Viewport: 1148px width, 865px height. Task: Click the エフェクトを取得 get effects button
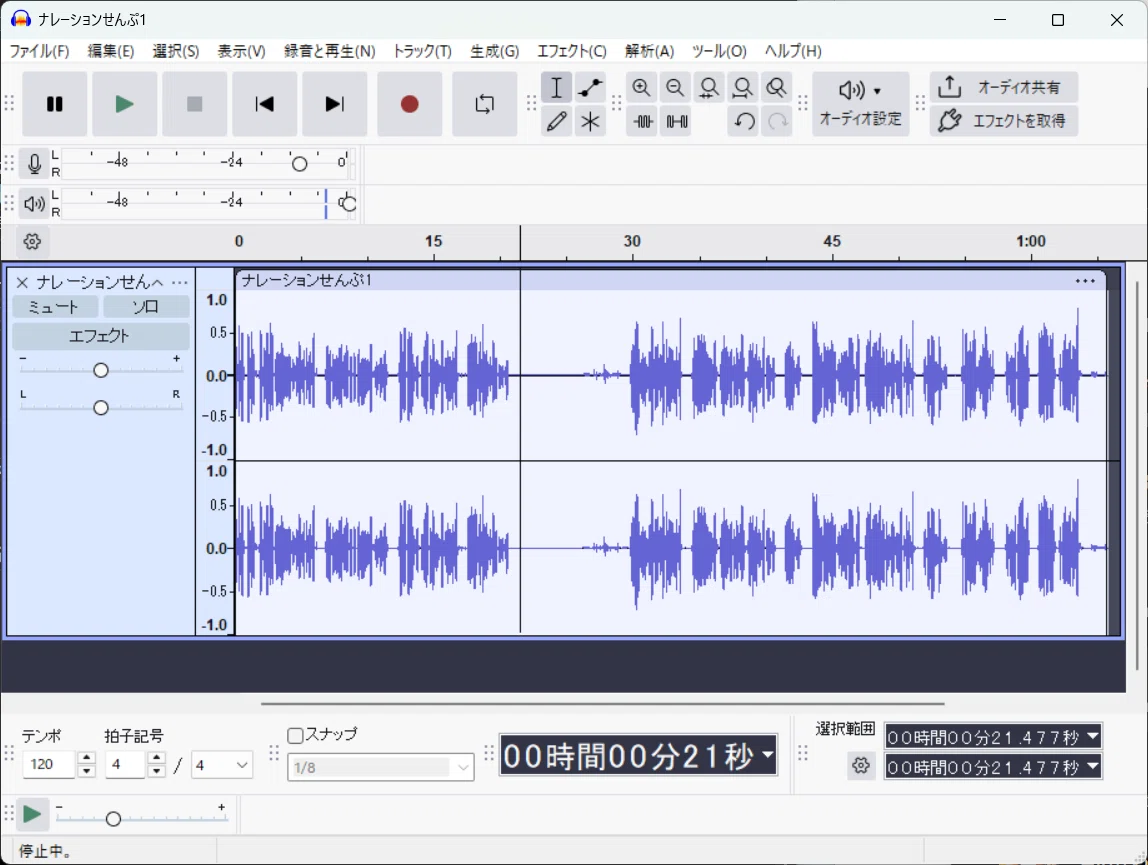click(x=1004, y=121)
